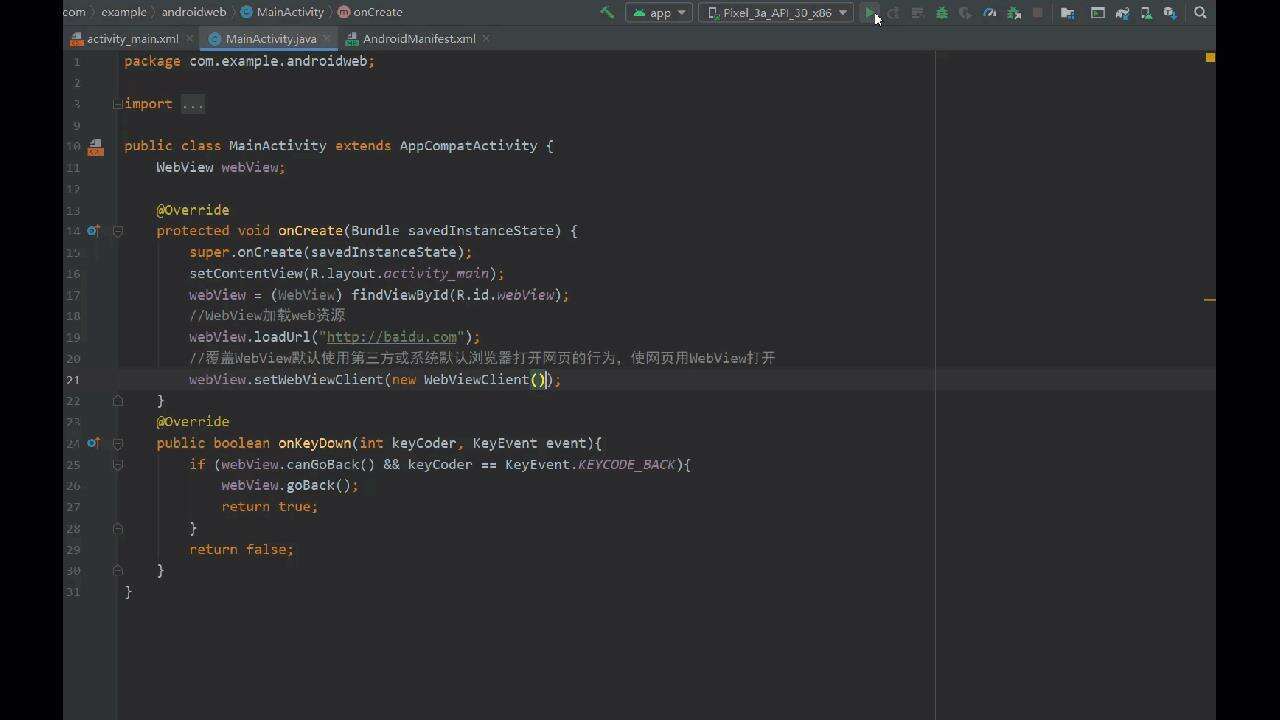The image size is (1280, 720).
Task: Open the AVD Manager phone icon
Action: tap(1146, 13)
